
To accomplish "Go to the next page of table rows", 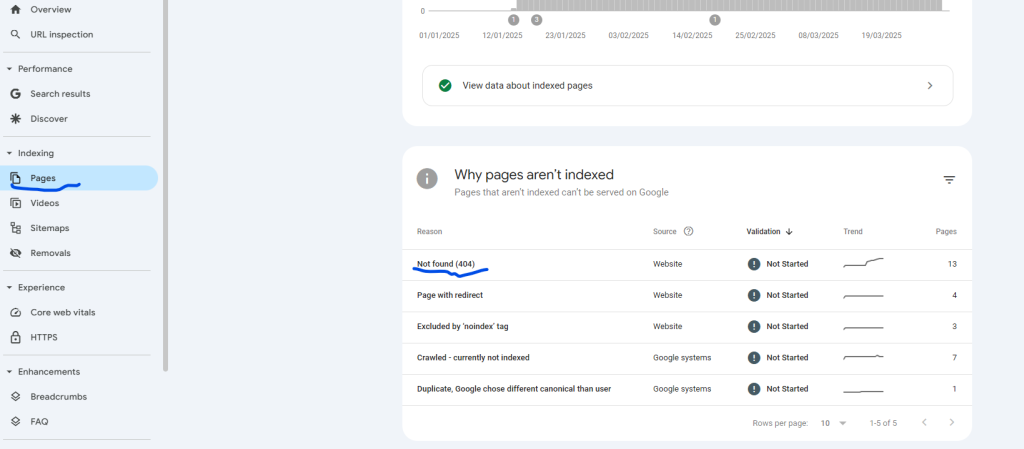I will [x=952, y=422].
